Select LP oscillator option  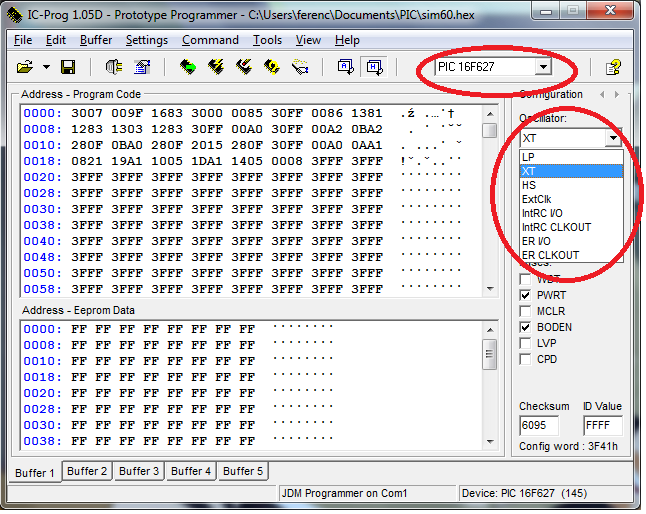coord(571,157)
